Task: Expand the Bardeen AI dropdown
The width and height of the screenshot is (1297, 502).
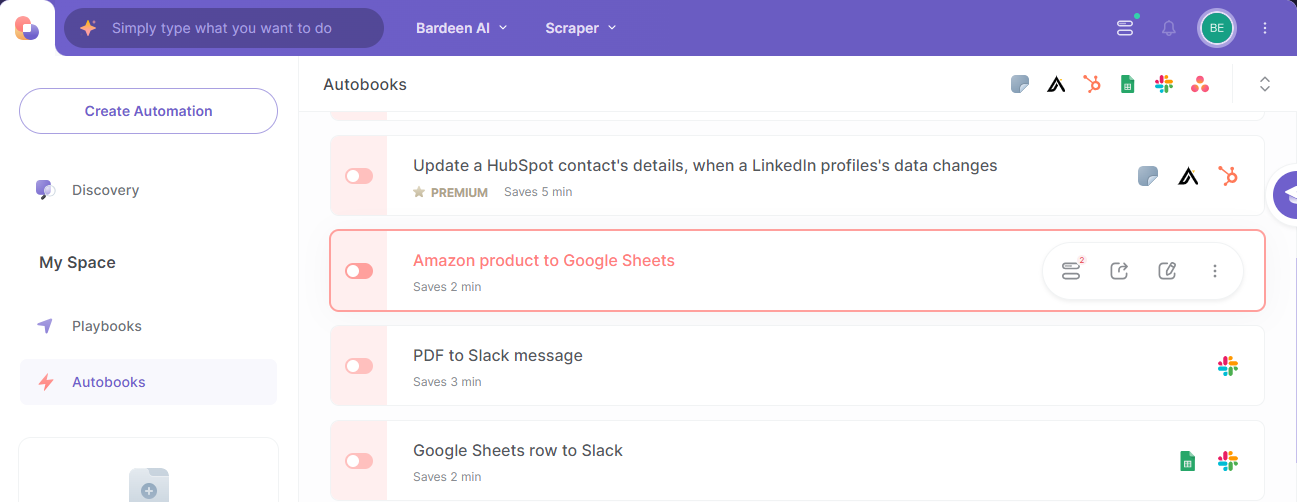Action: (462, 28)
